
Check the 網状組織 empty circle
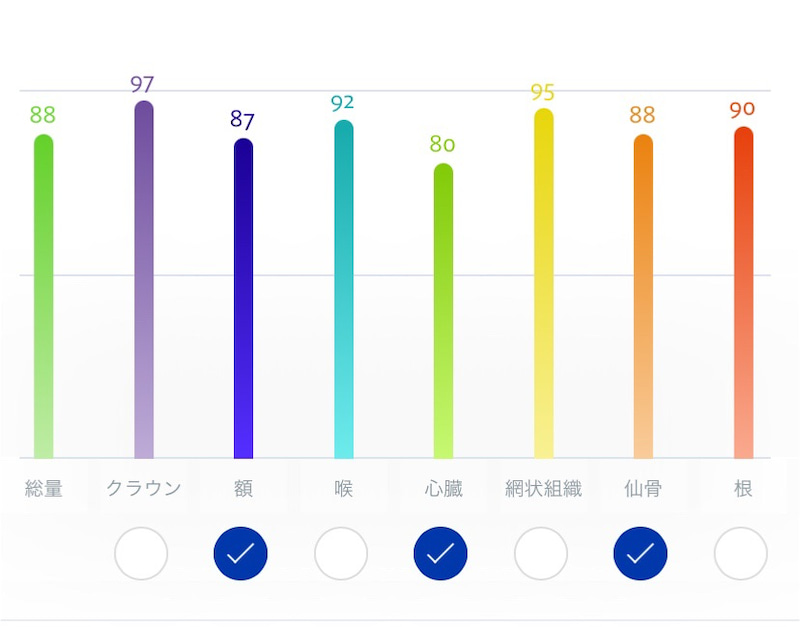(x=541, y=554)
